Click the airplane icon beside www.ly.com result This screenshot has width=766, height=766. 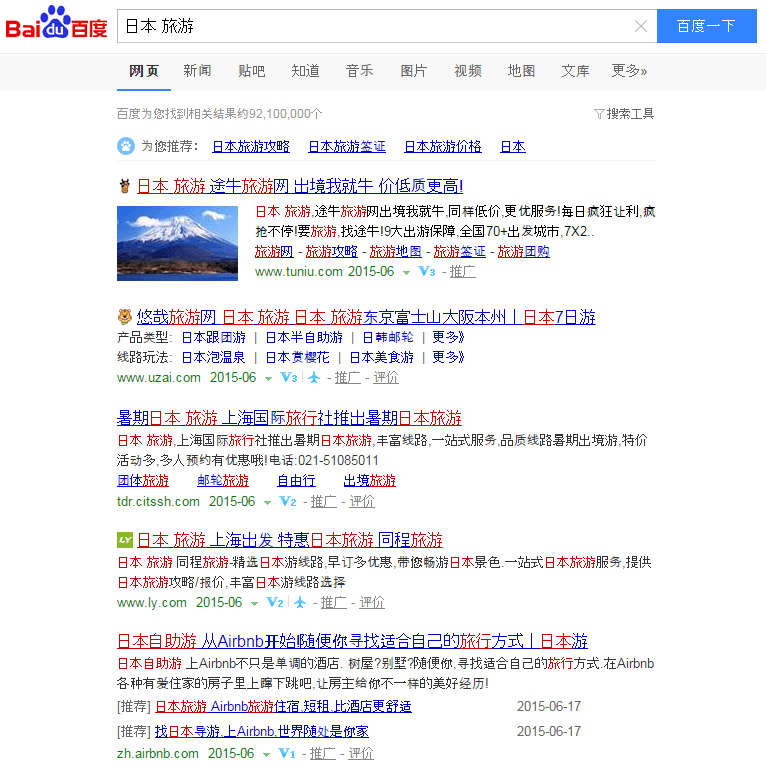coord(301,603)
